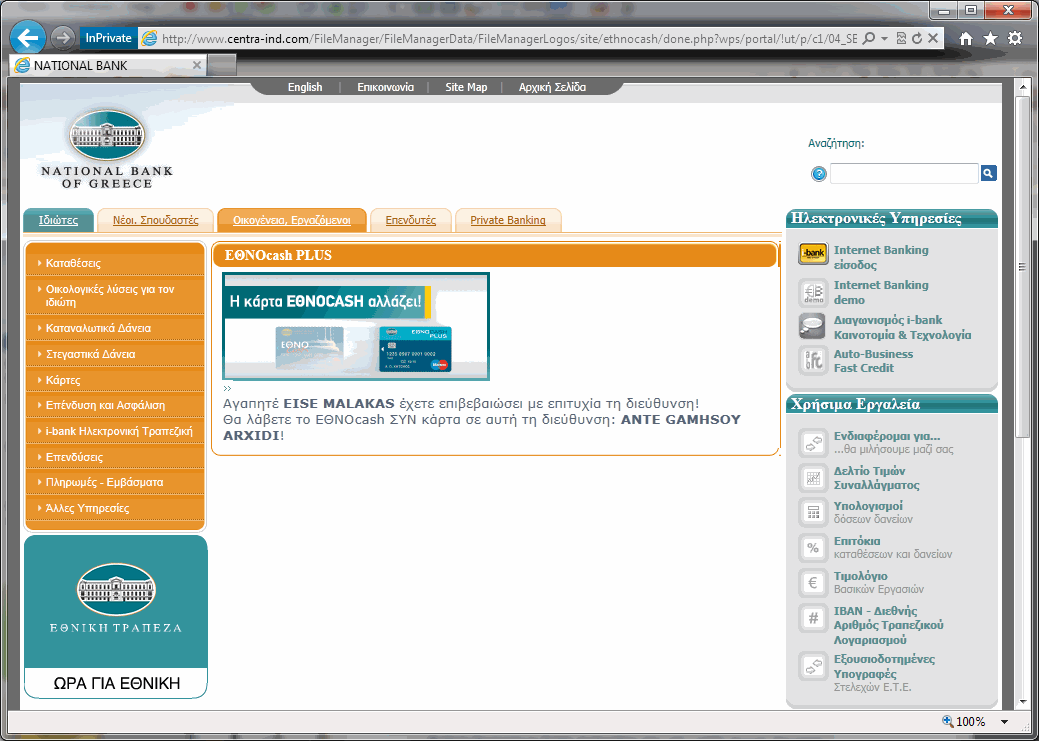Image resolution: width=1039 pixels, height=741 pixels.
Task: Open the Auto-Business Fast Credit link
Action: pos(873,361)
